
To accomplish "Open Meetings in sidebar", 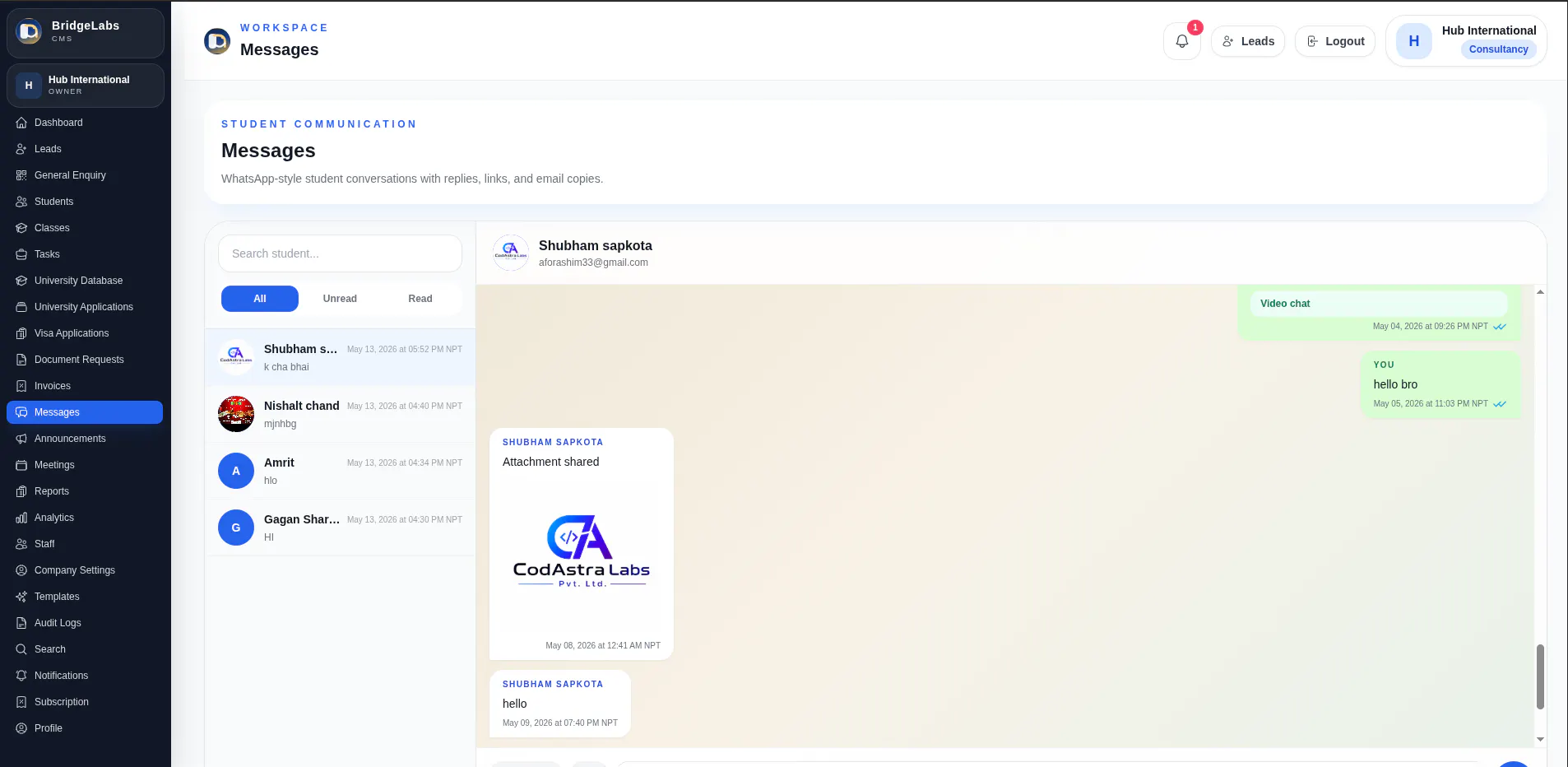I will tap(85, 465).
